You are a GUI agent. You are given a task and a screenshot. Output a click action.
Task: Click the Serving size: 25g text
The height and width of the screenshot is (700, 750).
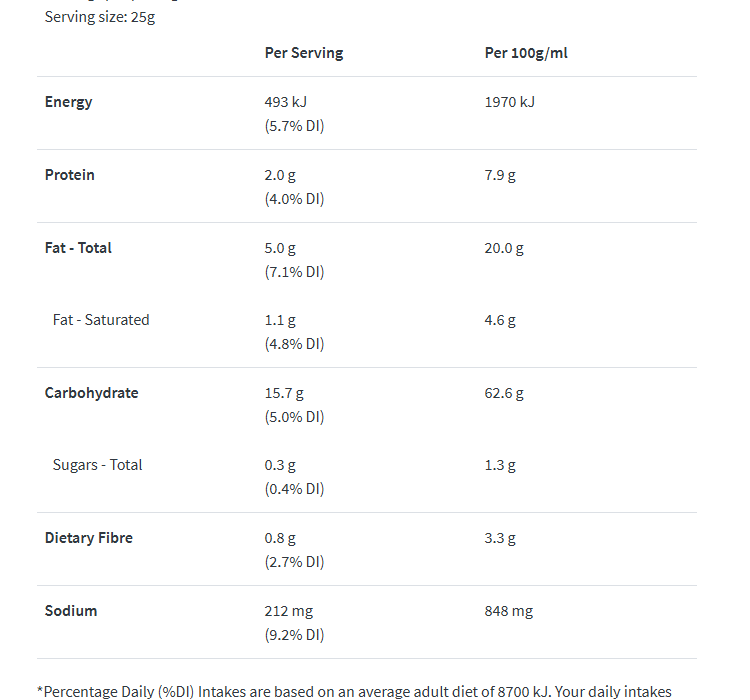point(100,18)
